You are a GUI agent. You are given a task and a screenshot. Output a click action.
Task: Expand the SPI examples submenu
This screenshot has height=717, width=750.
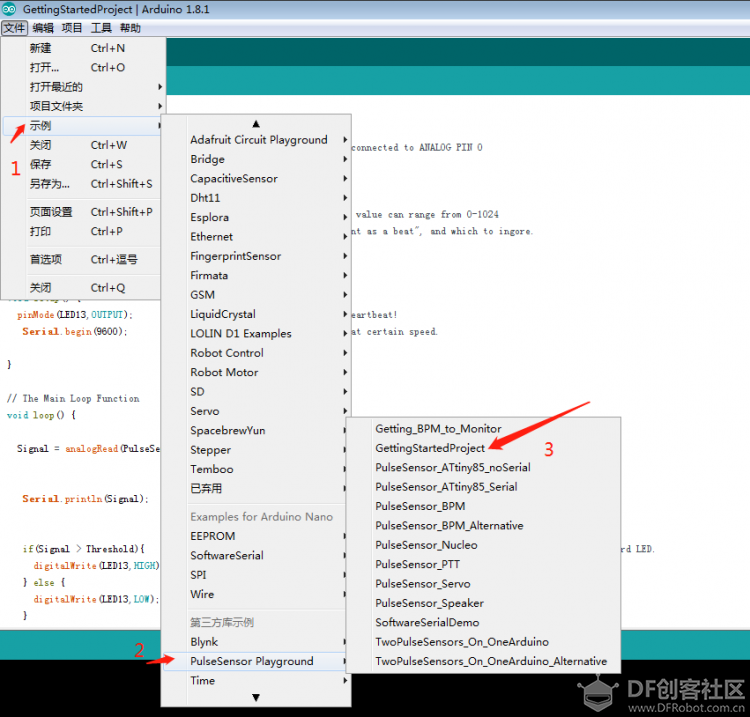coord(255,575)
